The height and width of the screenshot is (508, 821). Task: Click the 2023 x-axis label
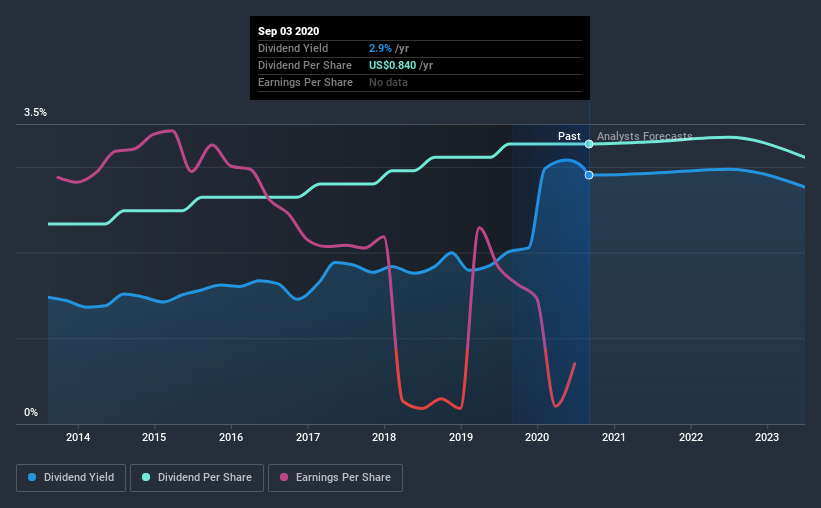tap(767, 437)
